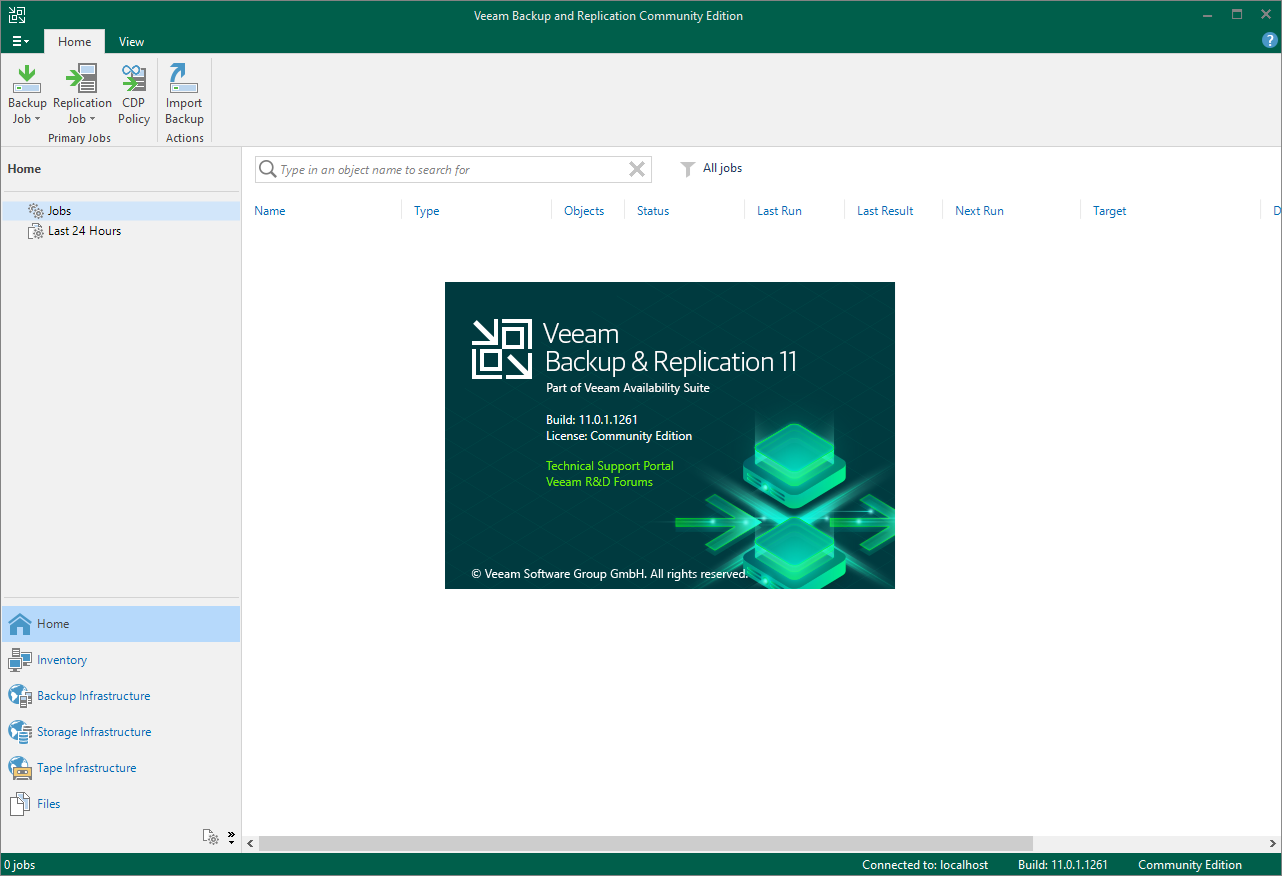Open the Home navigation view
The image size is (1282, 876).
coord(121,624)
